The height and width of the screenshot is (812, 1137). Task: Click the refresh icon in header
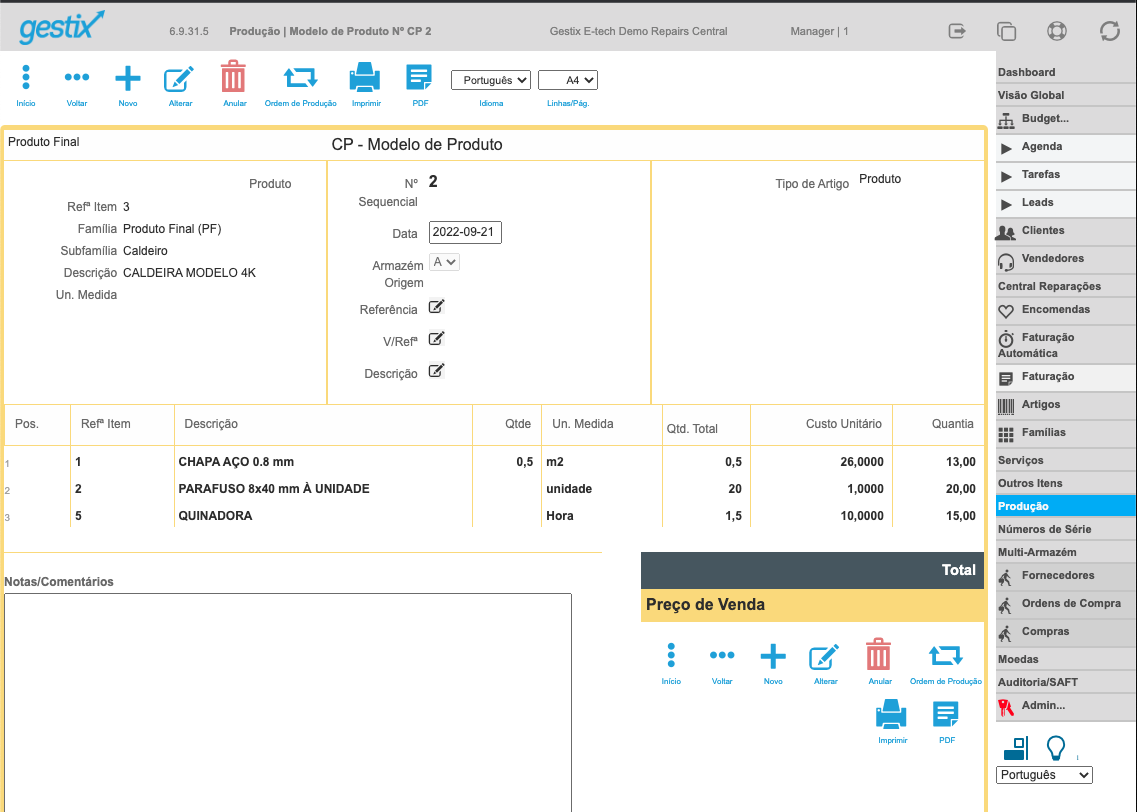[1109, 31]
